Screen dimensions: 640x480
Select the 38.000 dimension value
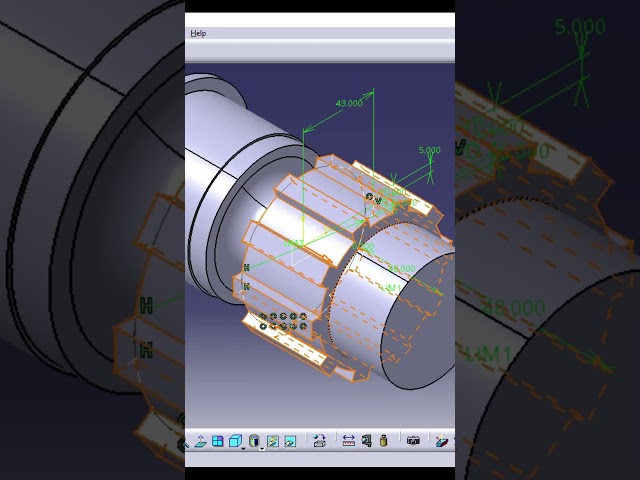(402, 269)
